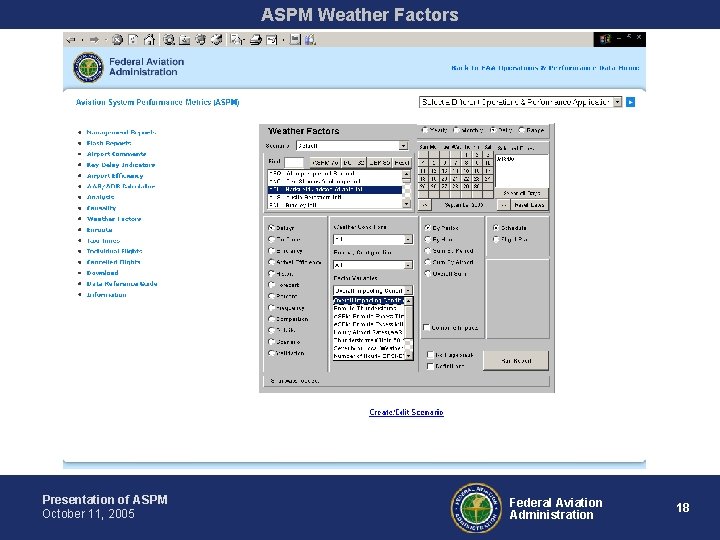Choose the Frequency radio option

(271, 308)
